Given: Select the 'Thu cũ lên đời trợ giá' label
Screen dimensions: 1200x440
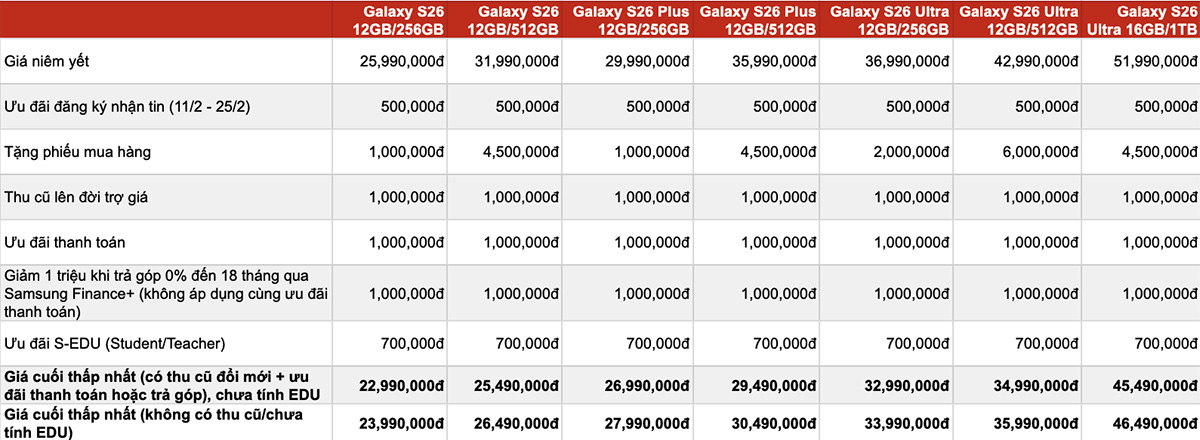Looking at the screenshot, I should (x=78, y=196).
